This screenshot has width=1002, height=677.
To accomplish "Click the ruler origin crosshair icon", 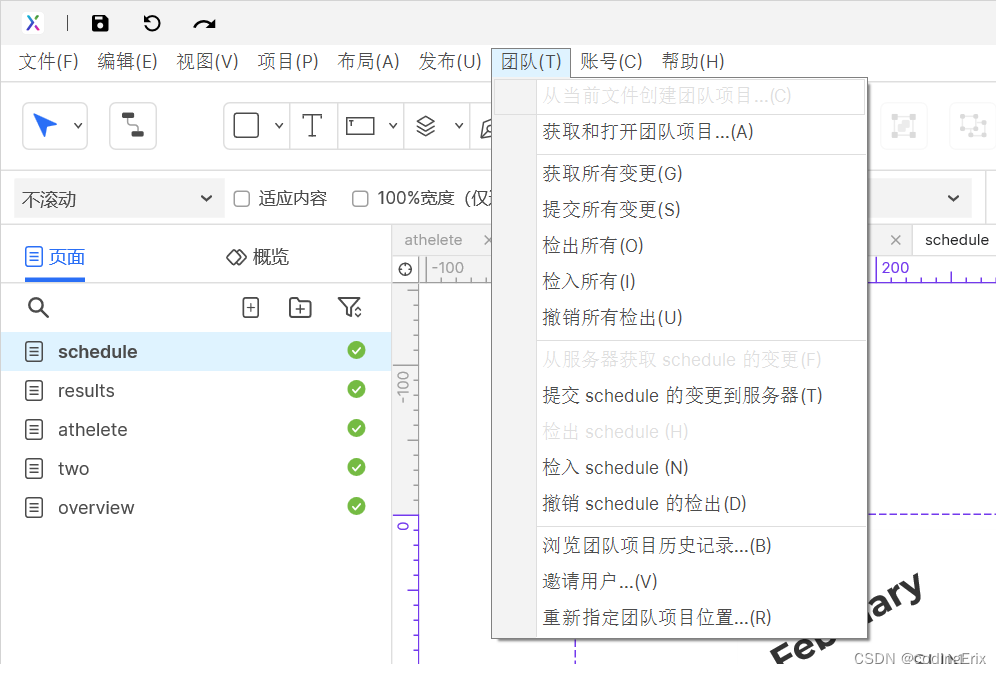I will click(x=405, y=269).
